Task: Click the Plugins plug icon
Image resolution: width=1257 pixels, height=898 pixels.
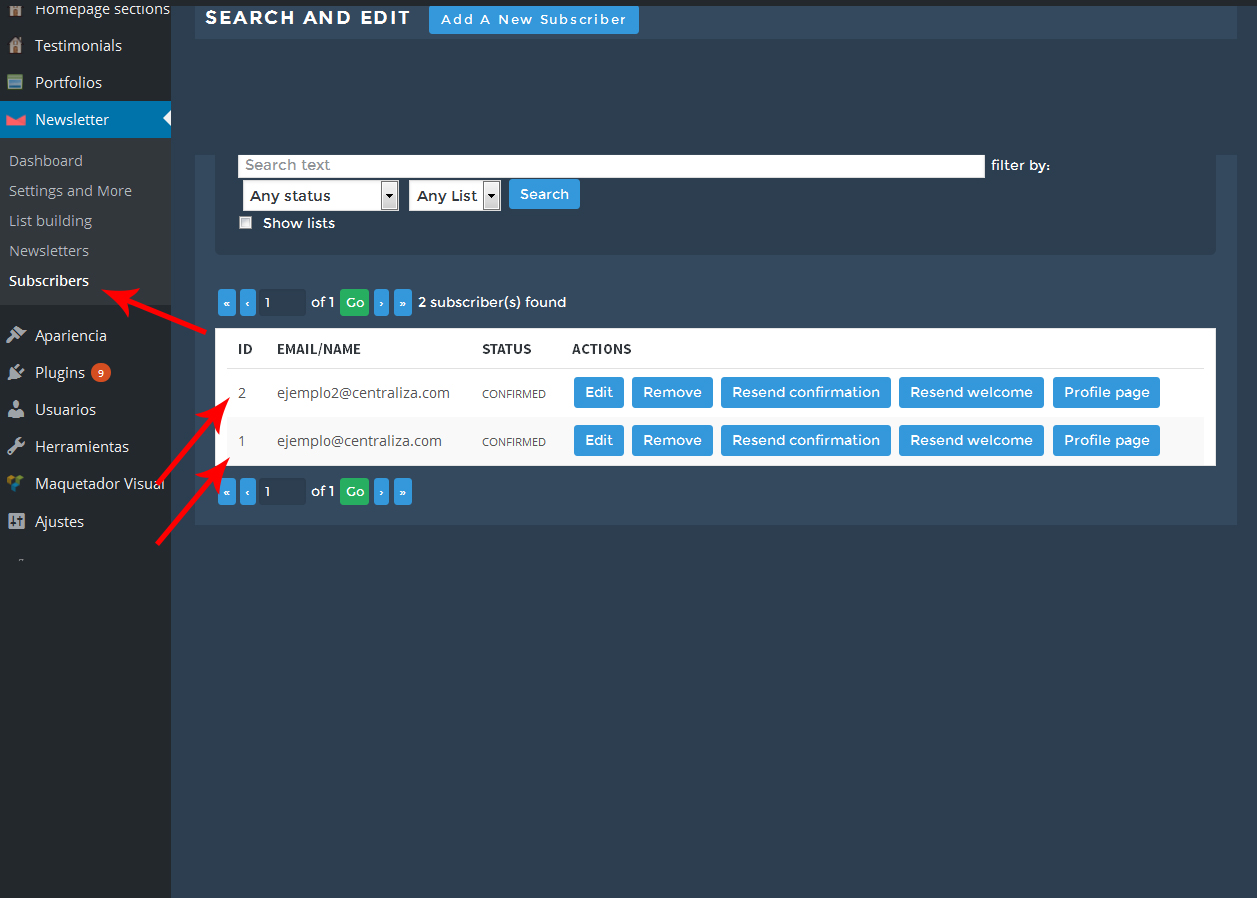Action: pos(15,373)
